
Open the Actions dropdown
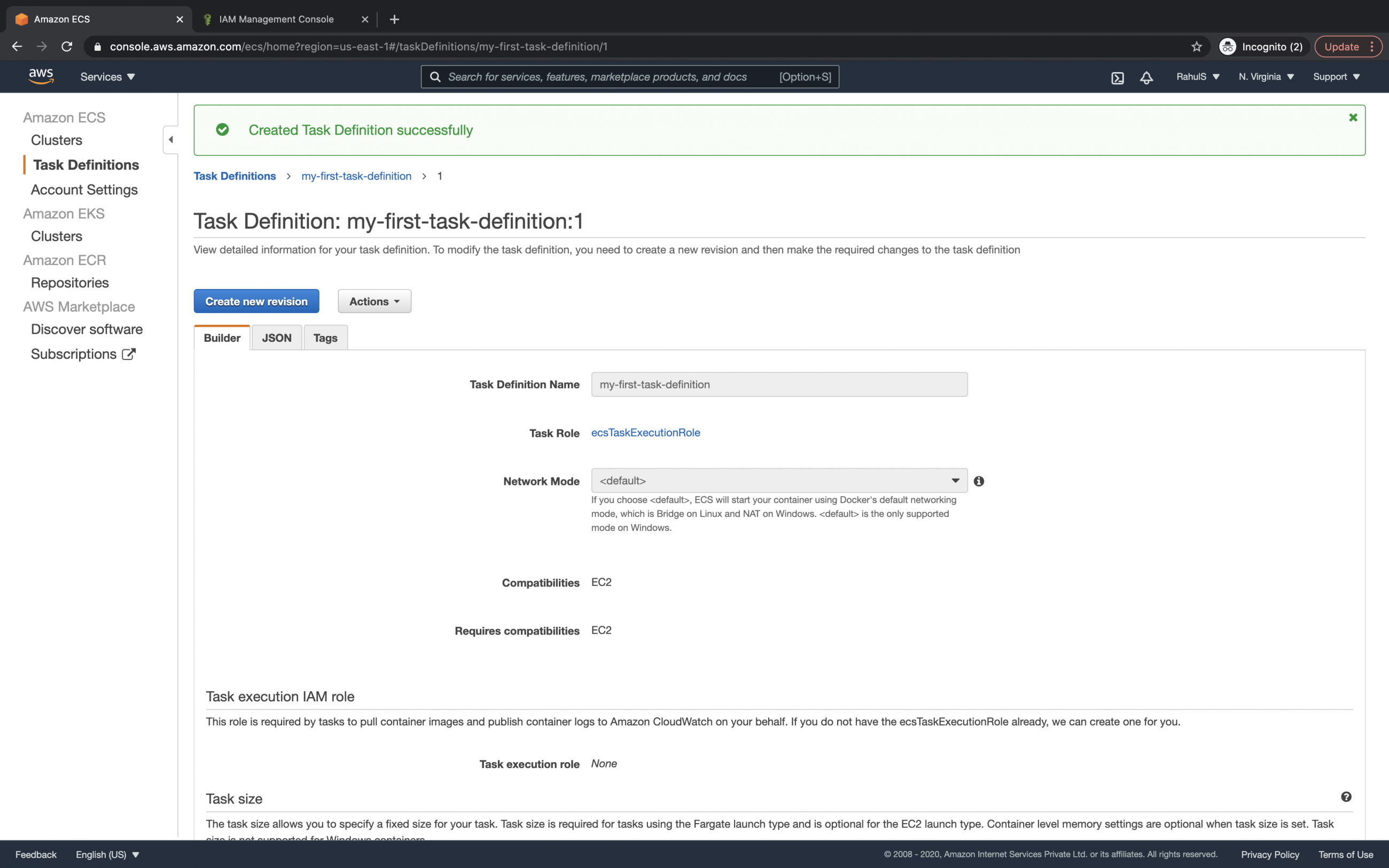(x=373, y=301)
